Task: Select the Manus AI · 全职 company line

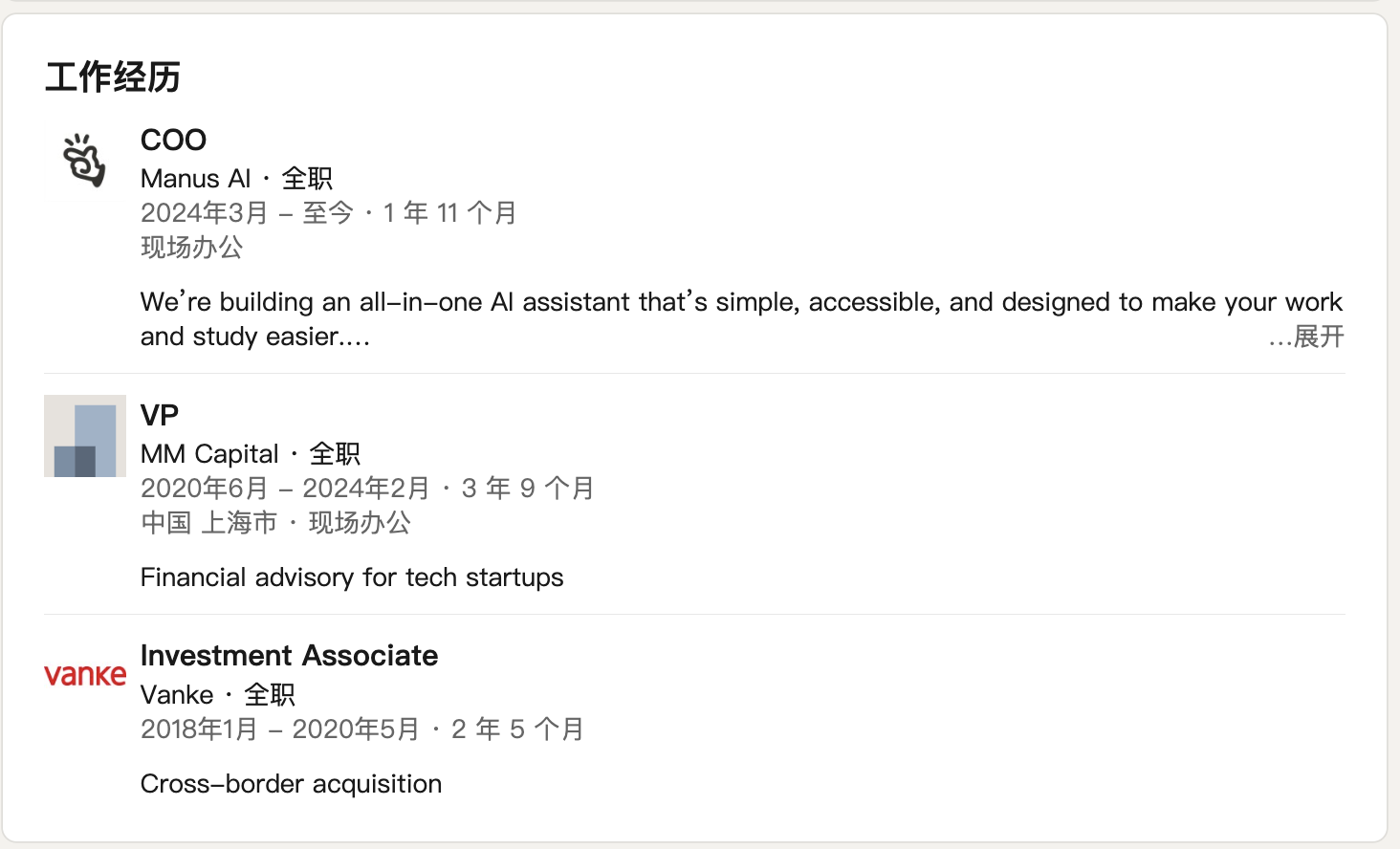Action: tap(236, 179)
